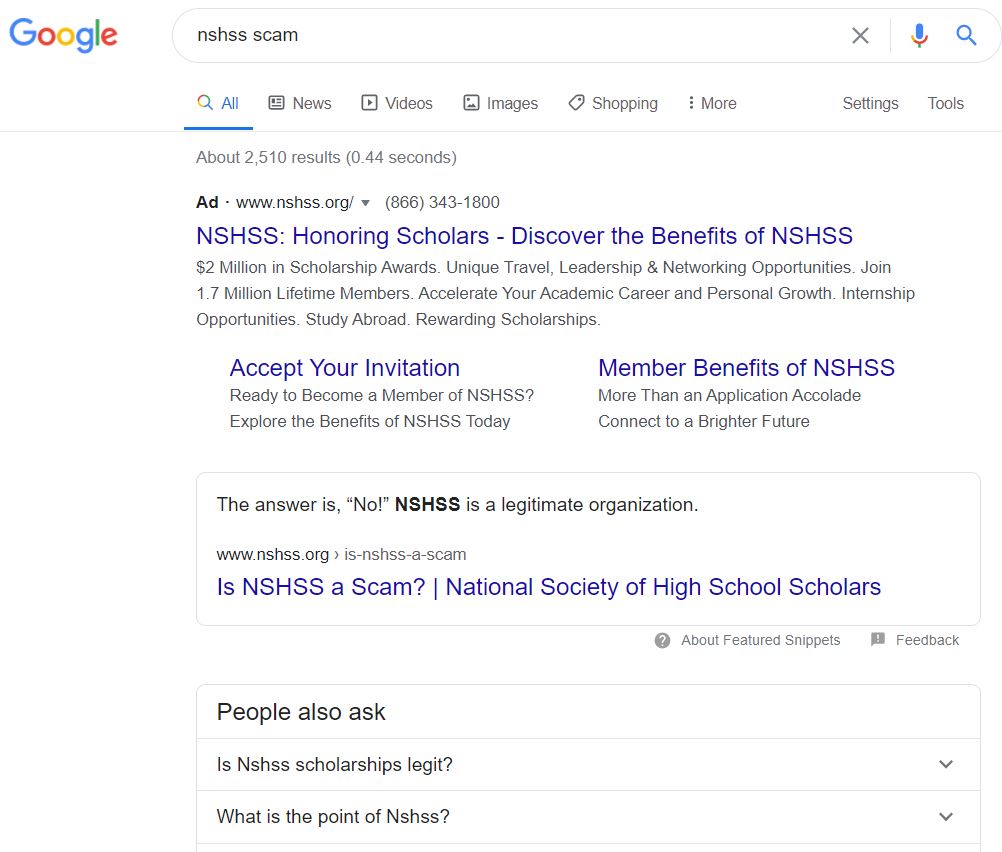Open the 'Member Benefits of NSHSS' sitelink
The image size is (1002, 852).
point(746,368)
